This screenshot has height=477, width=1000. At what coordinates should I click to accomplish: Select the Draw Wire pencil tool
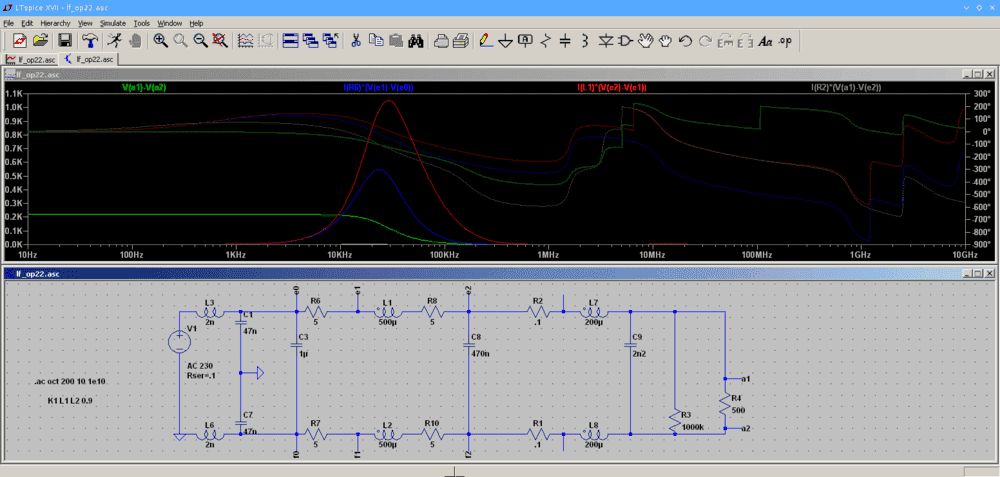tap(485, 41)
